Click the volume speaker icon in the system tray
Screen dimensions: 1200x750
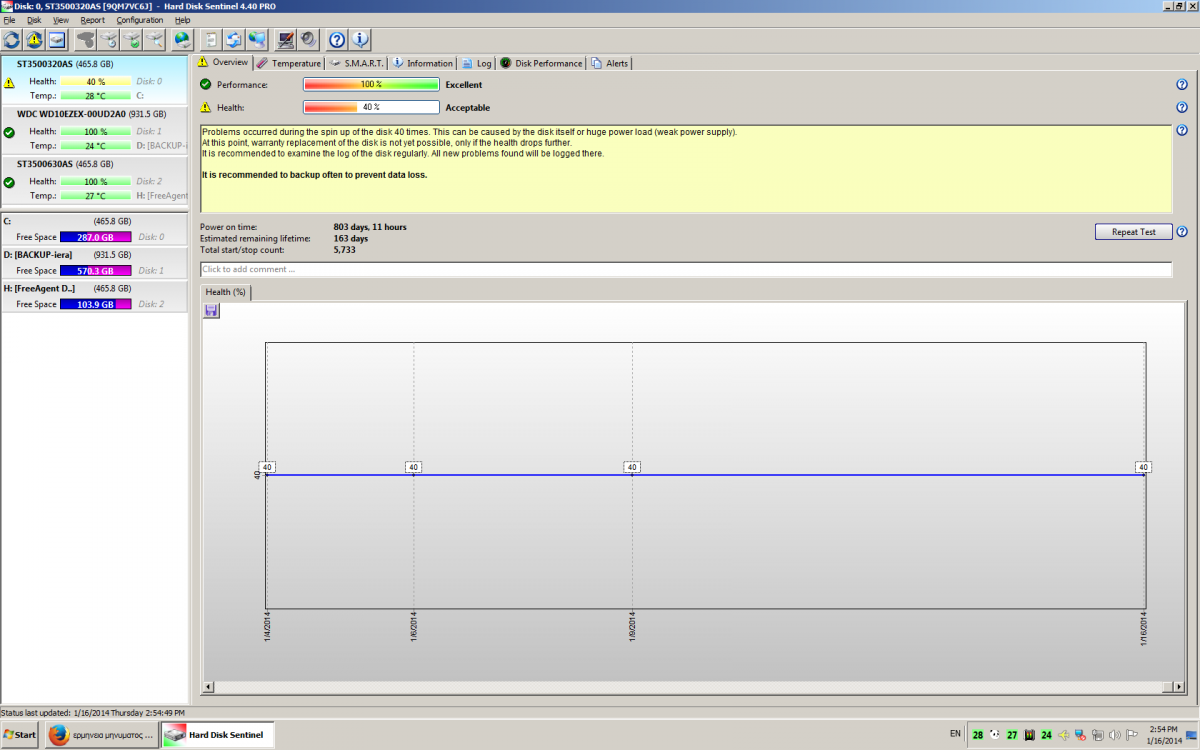coord(1115,735)
